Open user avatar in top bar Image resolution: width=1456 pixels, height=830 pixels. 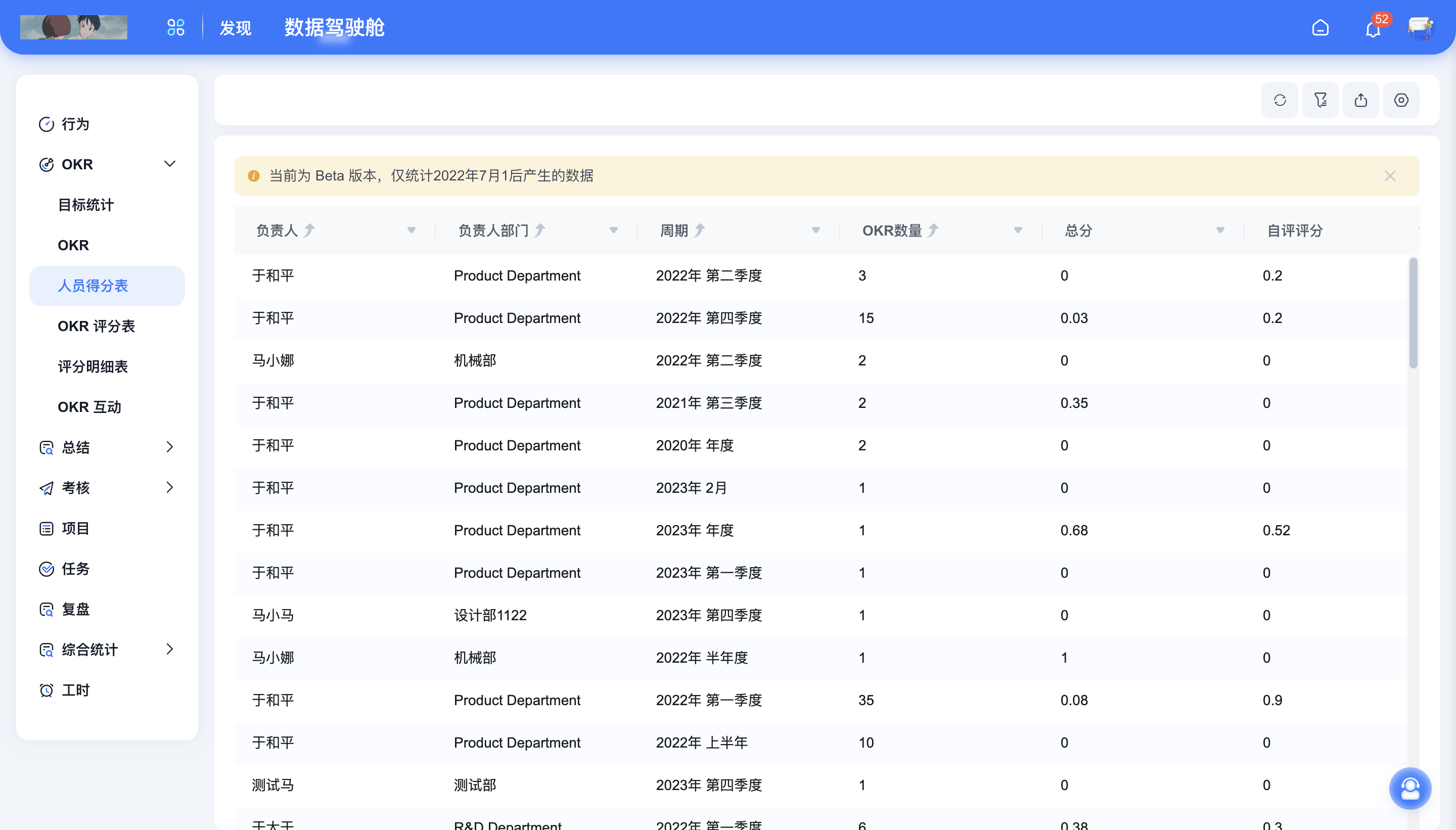[1420, 27]
